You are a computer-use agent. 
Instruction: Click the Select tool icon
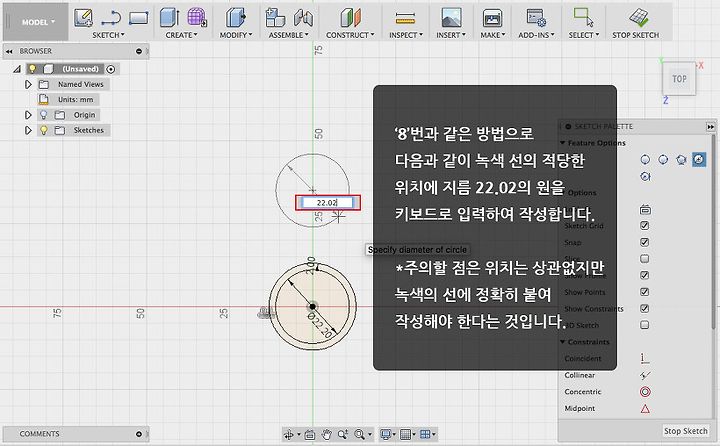tap(584, 17)
